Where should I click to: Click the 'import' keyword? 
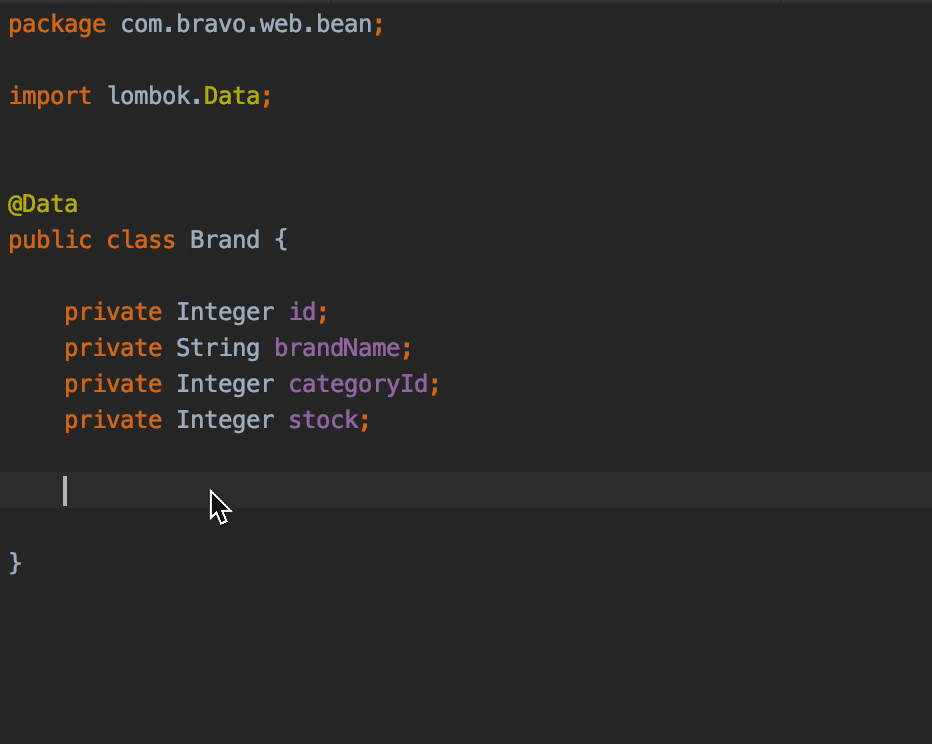(51, 96)
